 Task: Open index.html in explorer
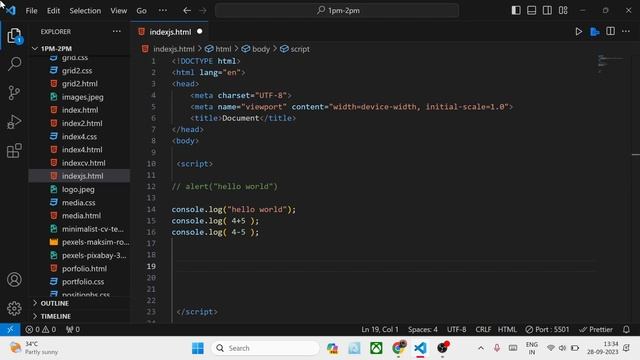(x=80, y=110)
